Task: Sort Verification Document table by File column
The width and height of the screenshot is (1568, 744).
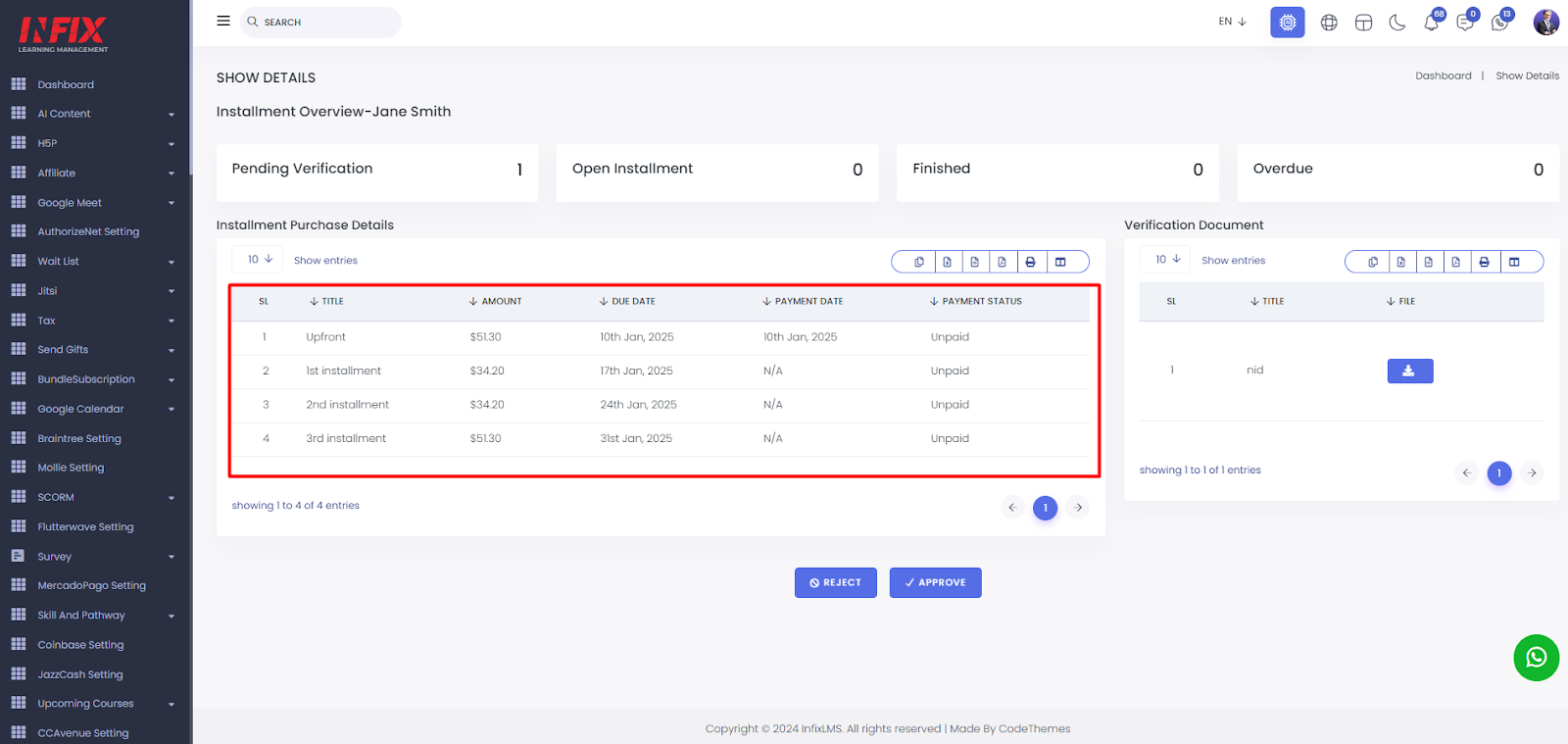Action: click(1401, 301)
